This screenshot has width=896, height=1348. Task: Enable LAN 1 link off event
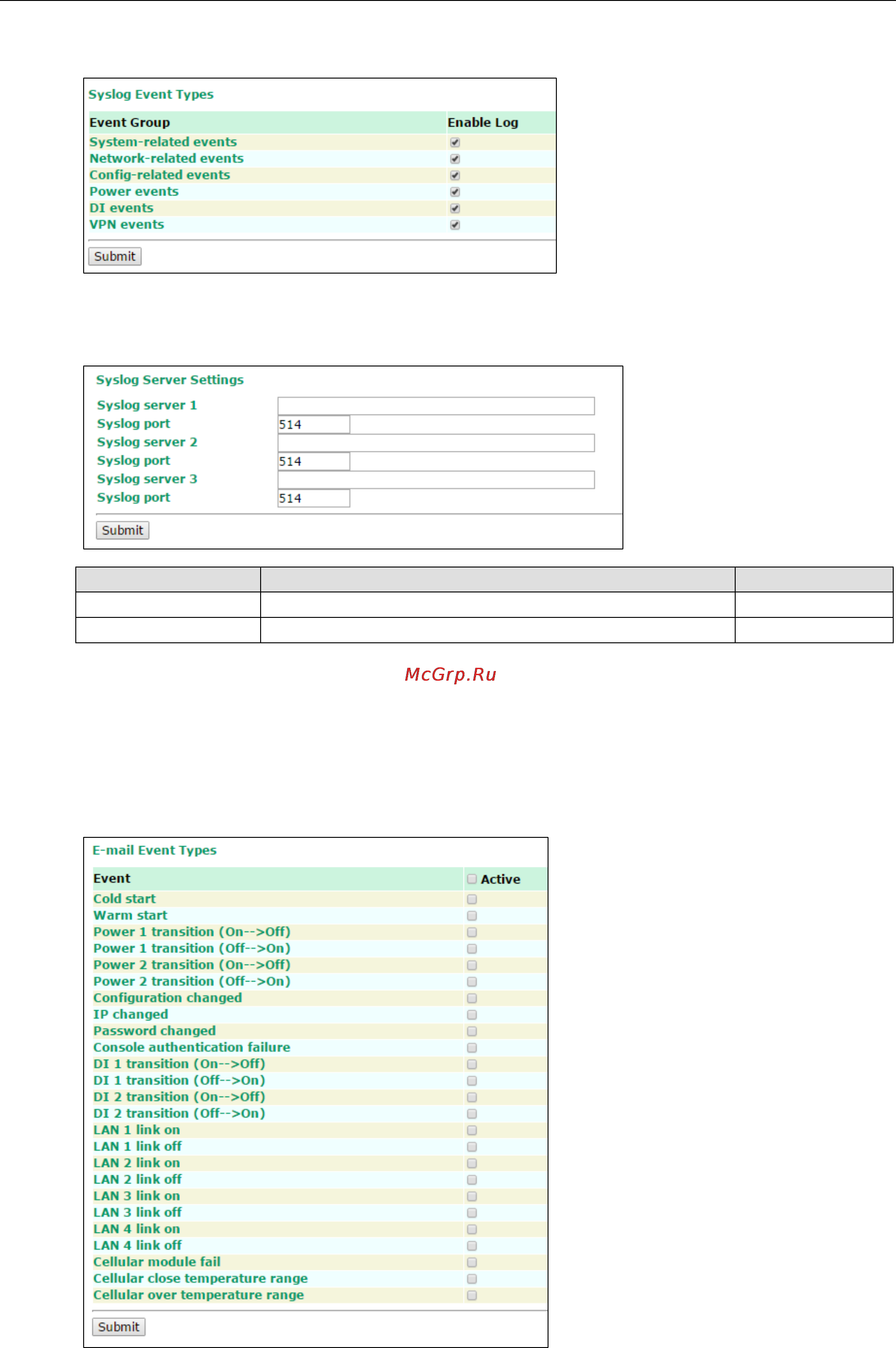pos(472,1147)
